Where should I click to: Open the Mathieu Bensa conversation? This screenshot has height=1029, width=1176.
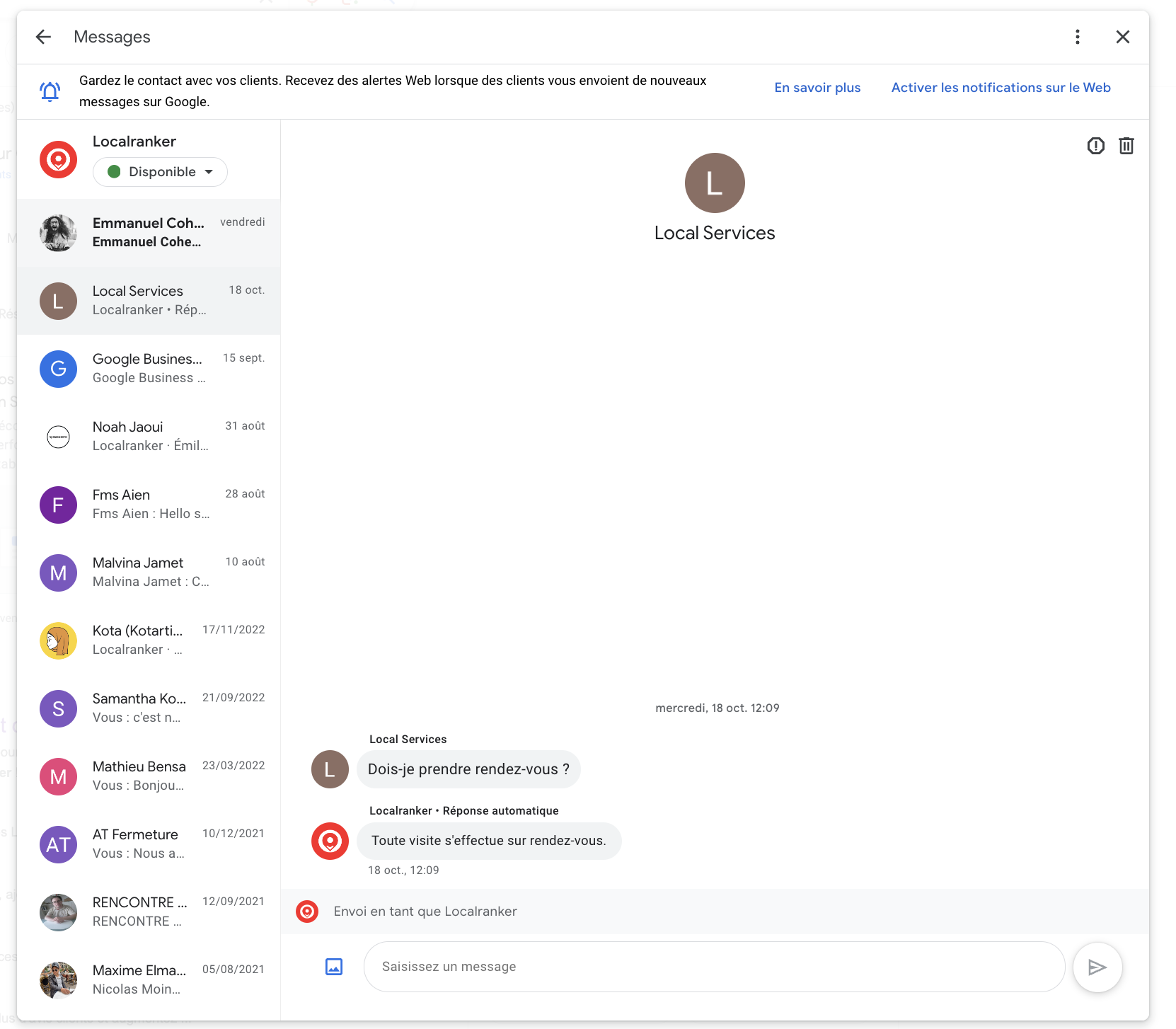(x=149, y=776)
